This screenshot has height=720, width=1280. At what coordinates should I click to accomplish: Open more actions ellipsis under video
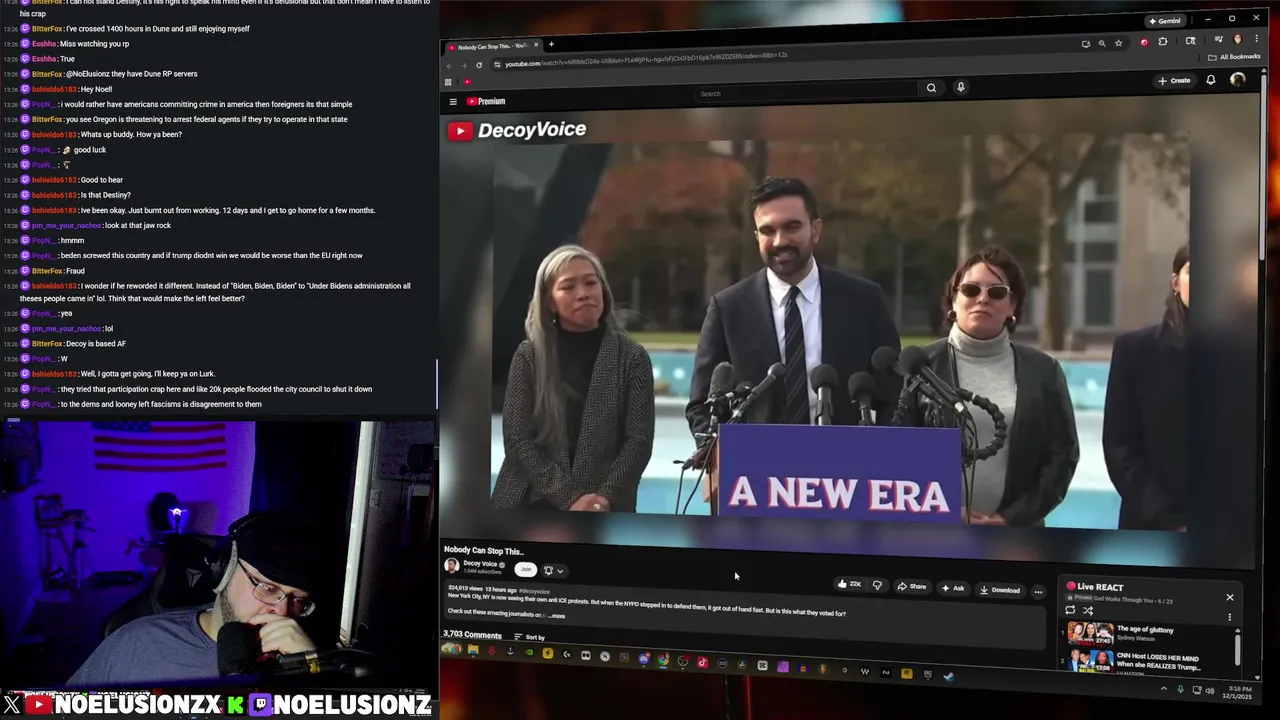click(1038, 592)
